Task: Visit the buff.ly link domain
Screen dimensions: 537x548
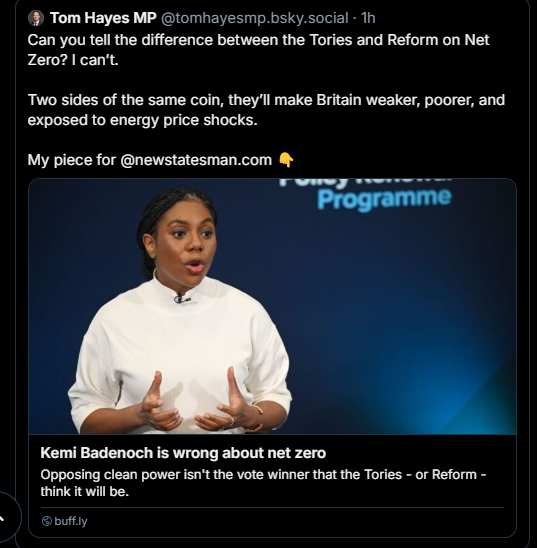Action: click(71, 521)
